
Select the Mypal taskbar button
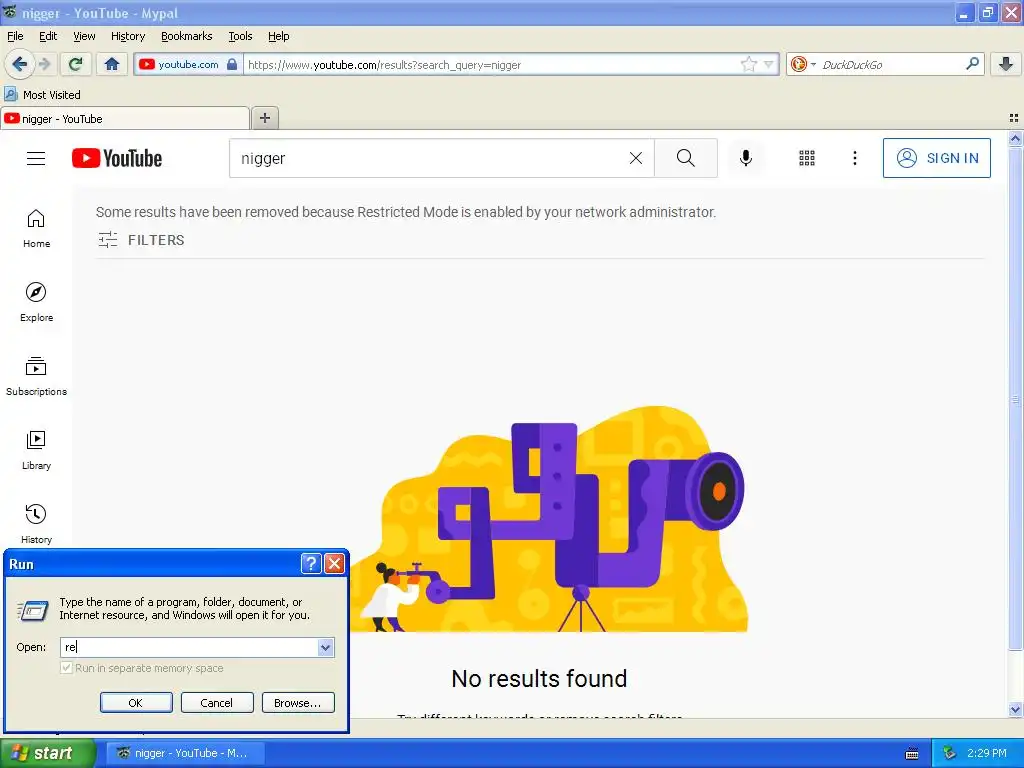coord(185,753)
